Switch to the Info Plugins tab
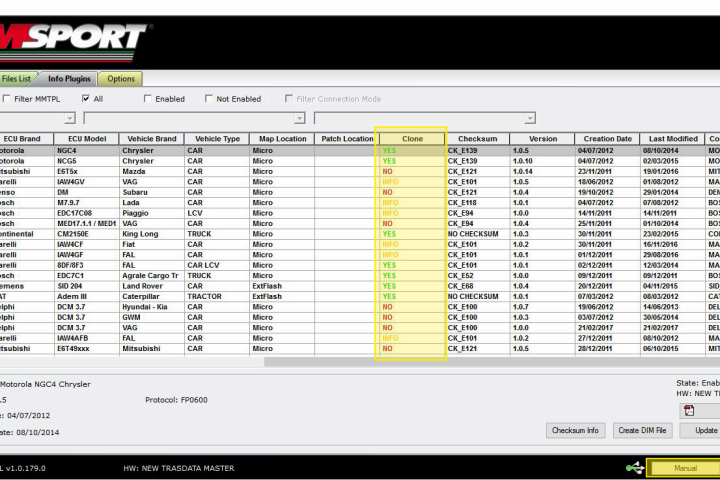 [69, 79]
